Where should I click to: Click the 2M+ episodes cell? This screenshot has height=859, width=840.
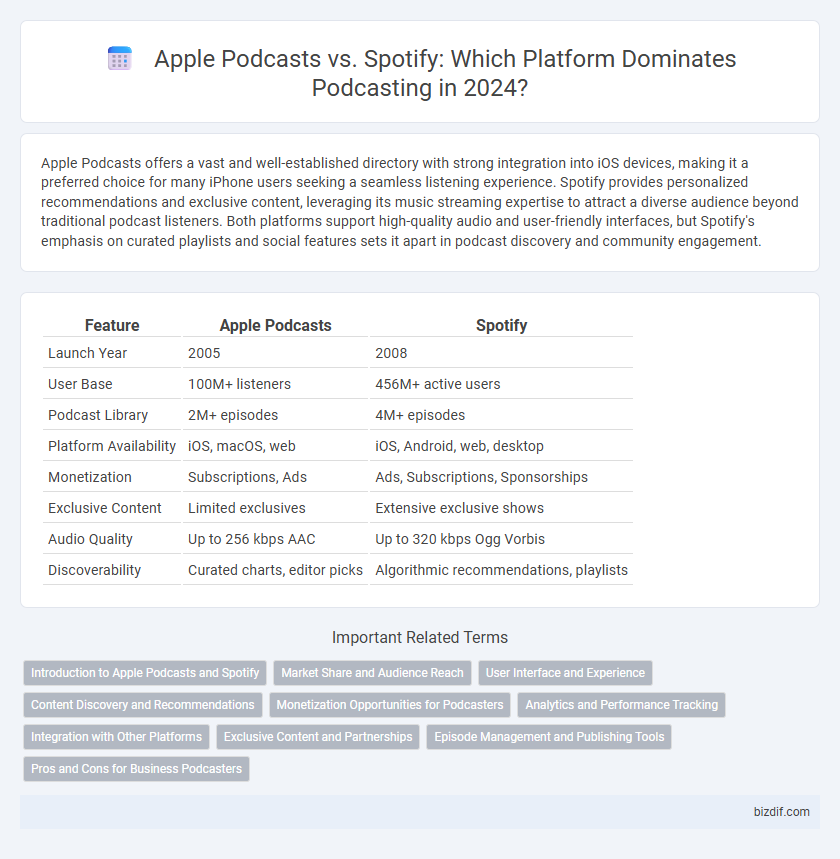click(x=275, y=415)
